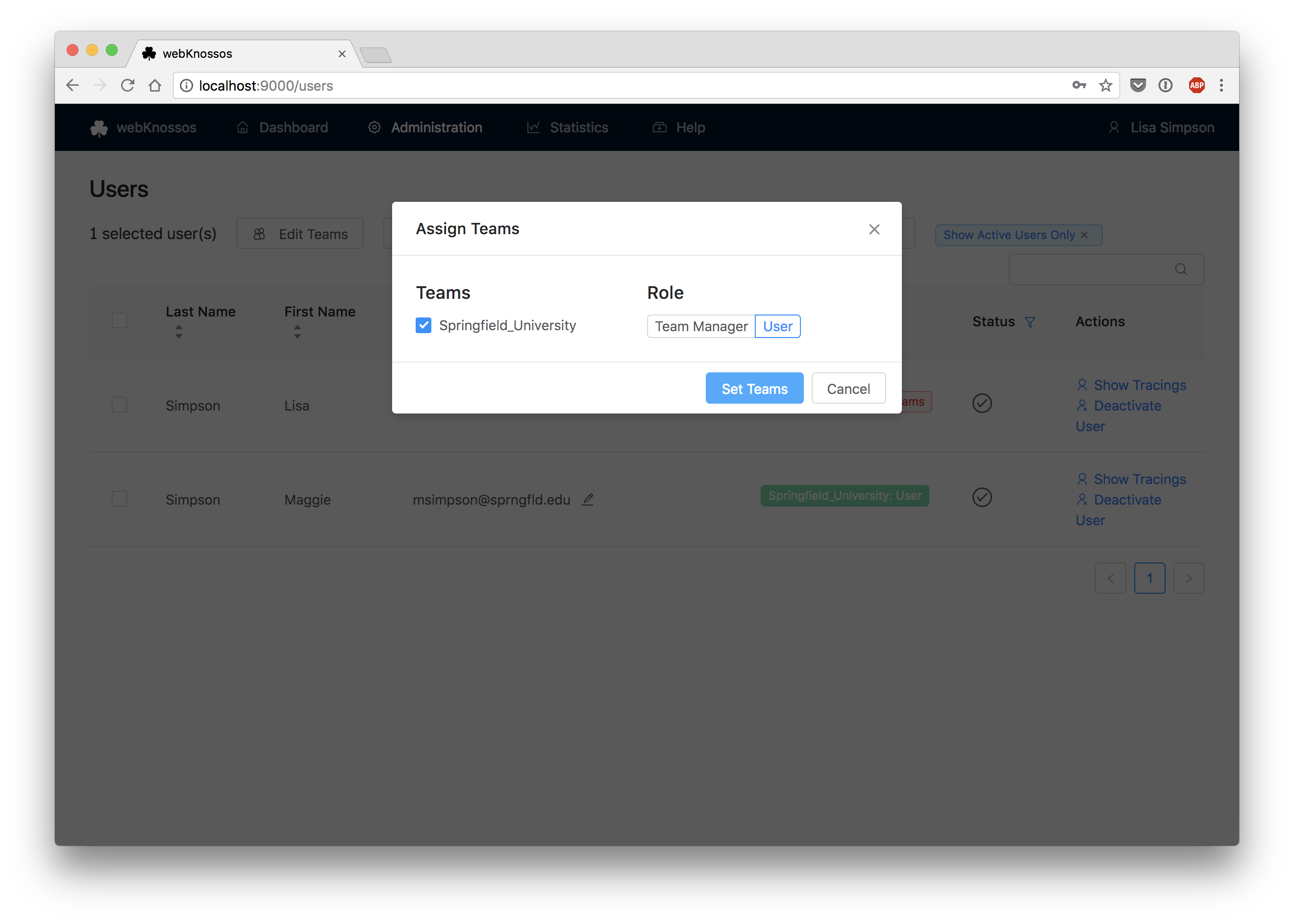This screenshot has height=924, width=1294.
Task: Open Pocket extension icon
Action: tap(1138, 85)
